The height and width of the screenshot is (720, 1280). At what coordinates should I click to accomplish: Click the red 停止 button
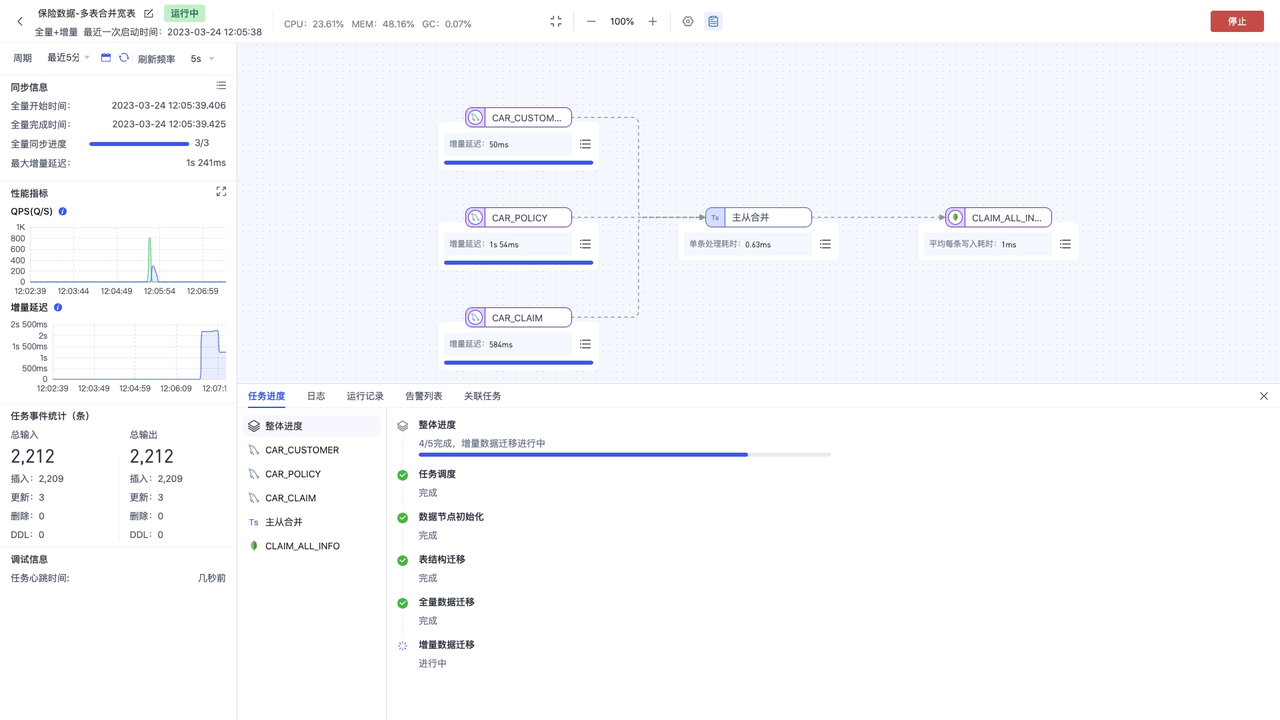(1237, 21)
